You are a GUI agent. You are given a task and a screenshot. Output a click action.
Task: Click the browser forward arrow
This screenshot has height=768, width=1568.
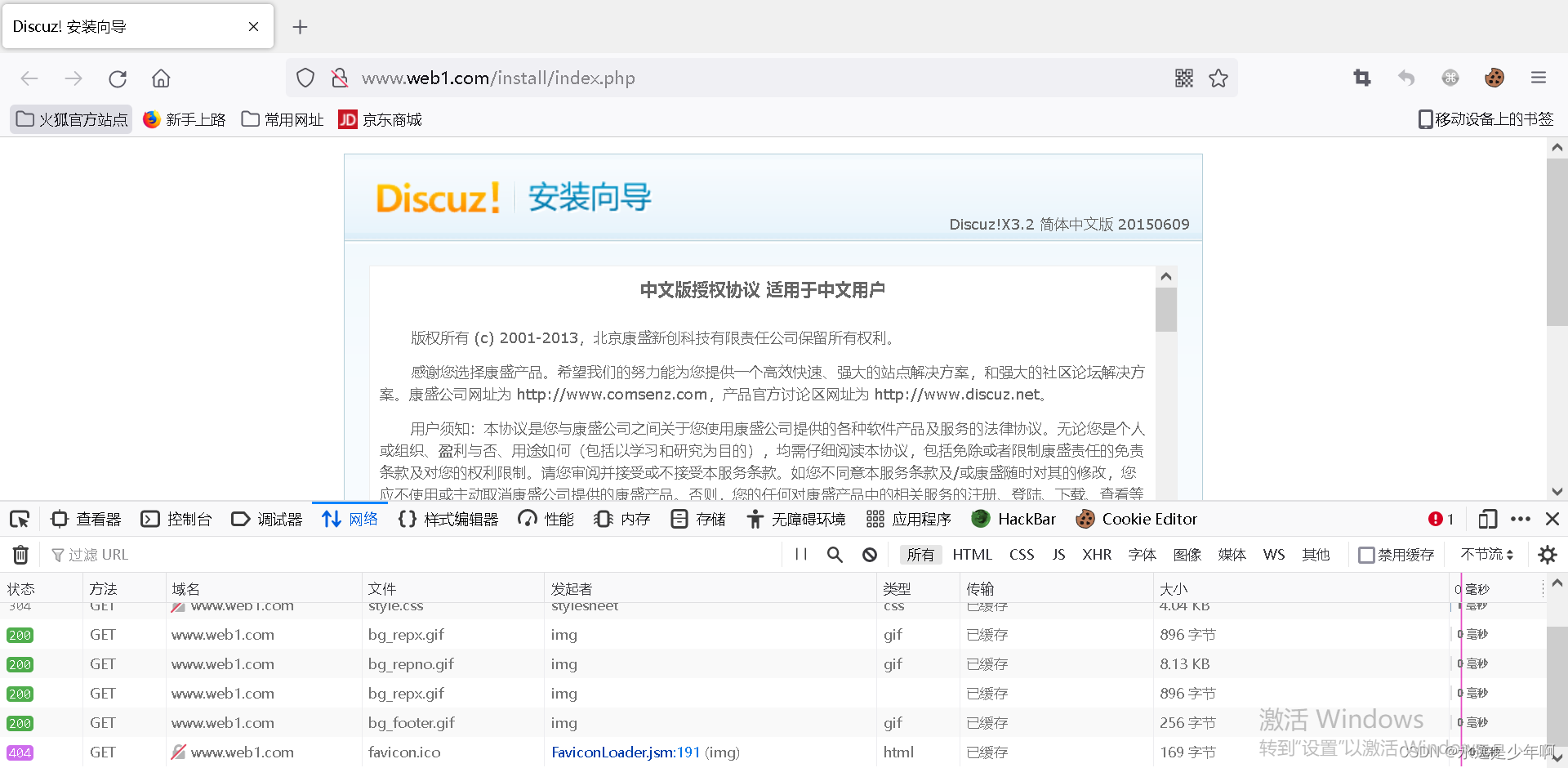[73, 78]
